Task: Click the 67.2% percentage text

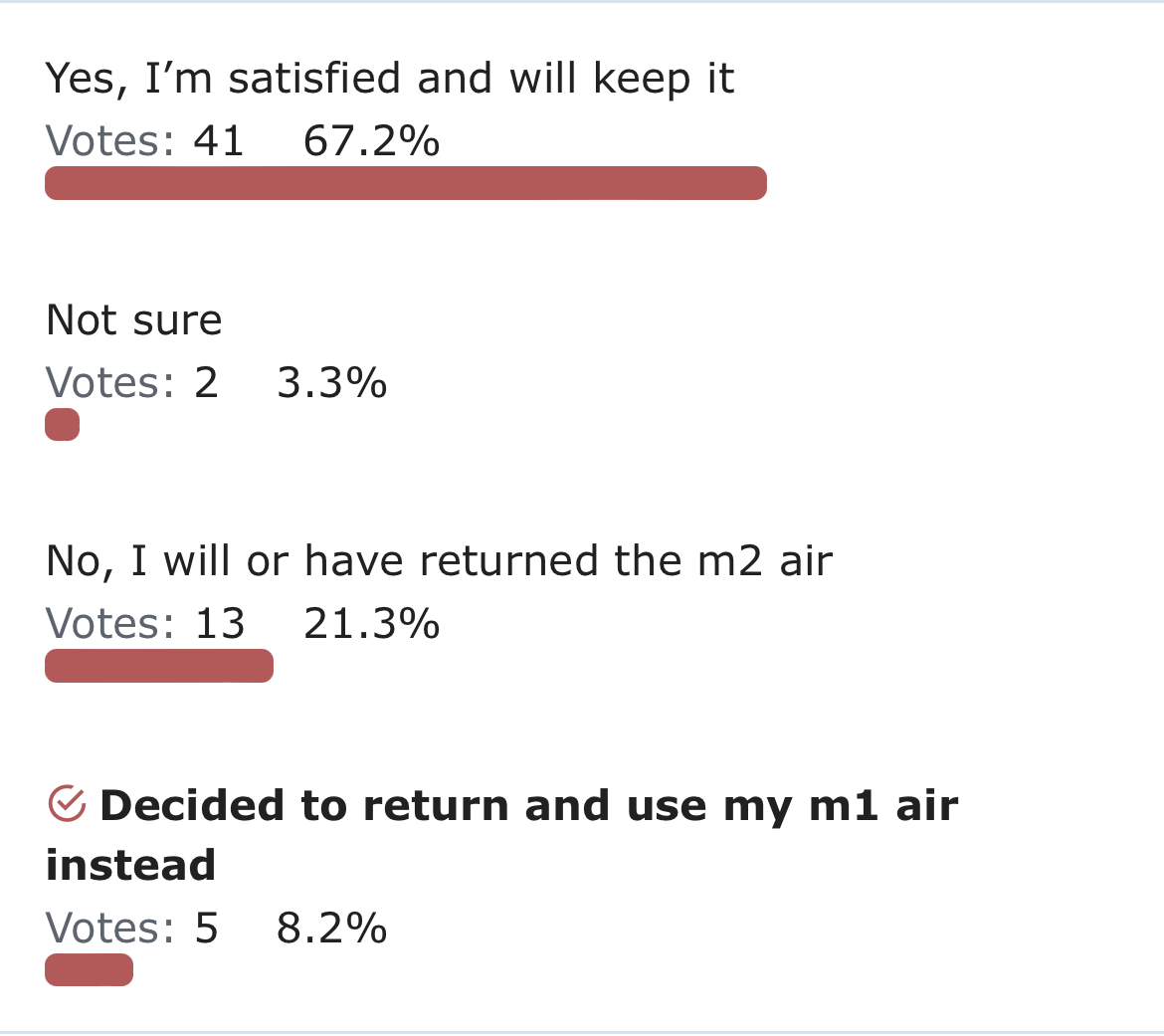Action: coord(371,141)
